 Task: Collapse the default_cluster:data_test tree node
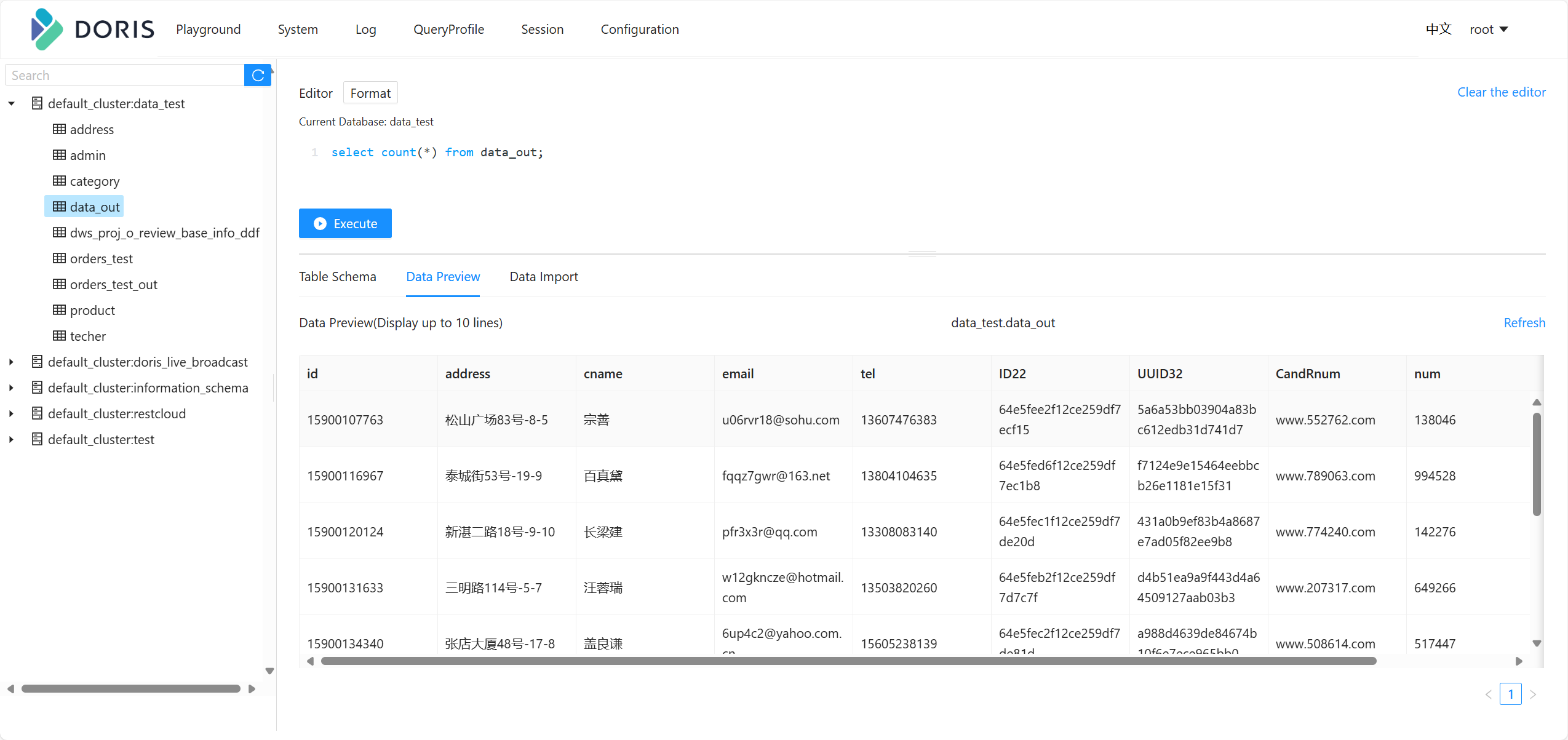(x=12, y=103)
